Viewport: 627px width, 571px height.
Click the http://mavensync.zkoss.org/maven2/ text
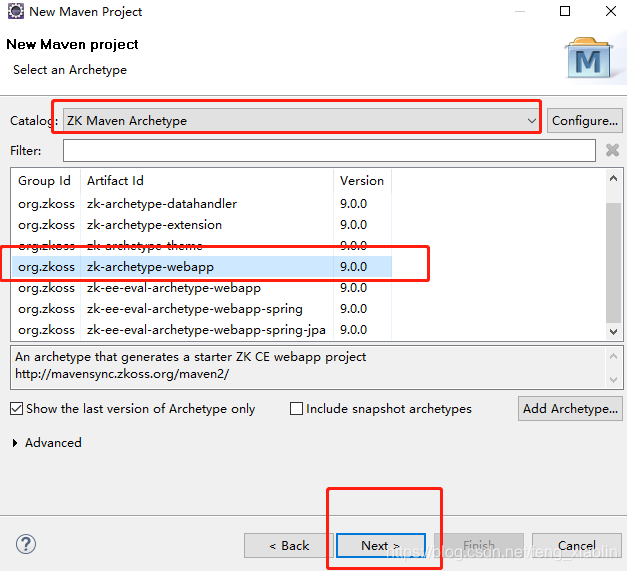[x=122, y=374]
